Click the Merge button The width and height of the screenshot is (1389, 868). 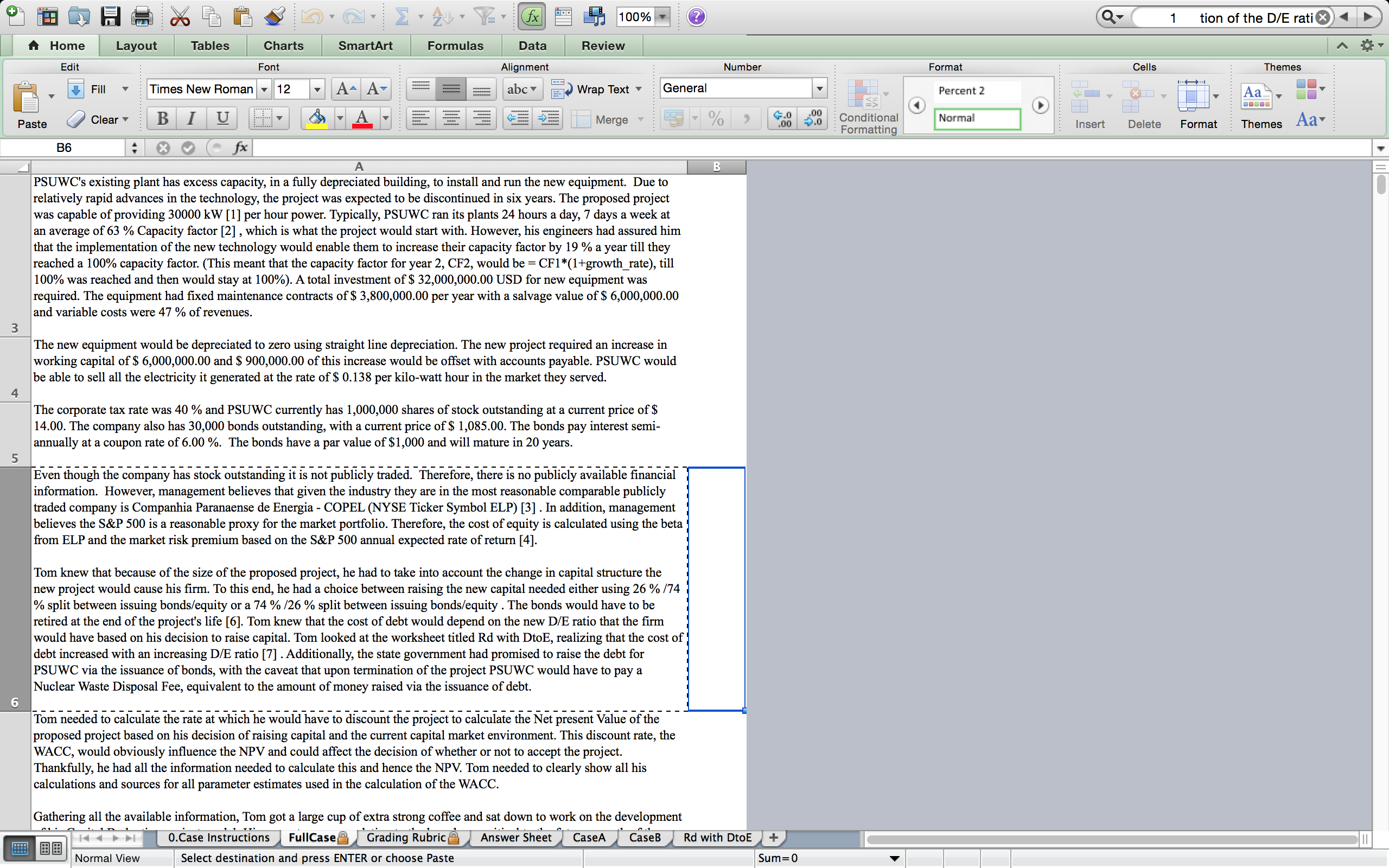click(602, 119)
